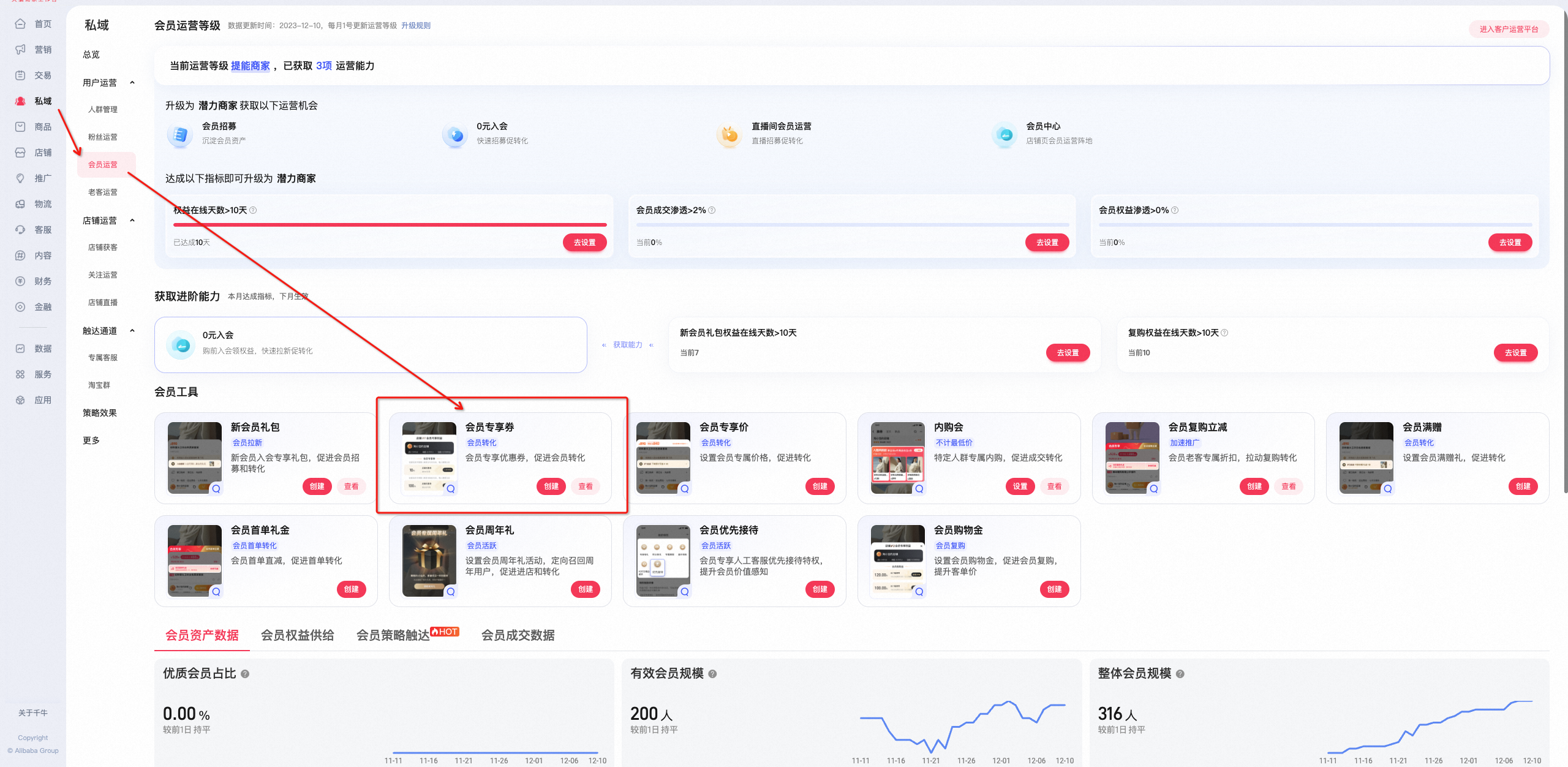Viewport: 1568px width, 767px height.
Task: Click magnifier on 会员专享券 thumbnail
Action: [x=451, y=489]
